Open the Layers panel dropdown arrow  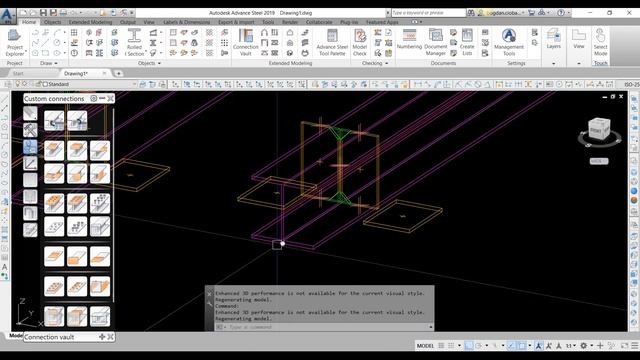pyautogui.click(x=553, y=64)
